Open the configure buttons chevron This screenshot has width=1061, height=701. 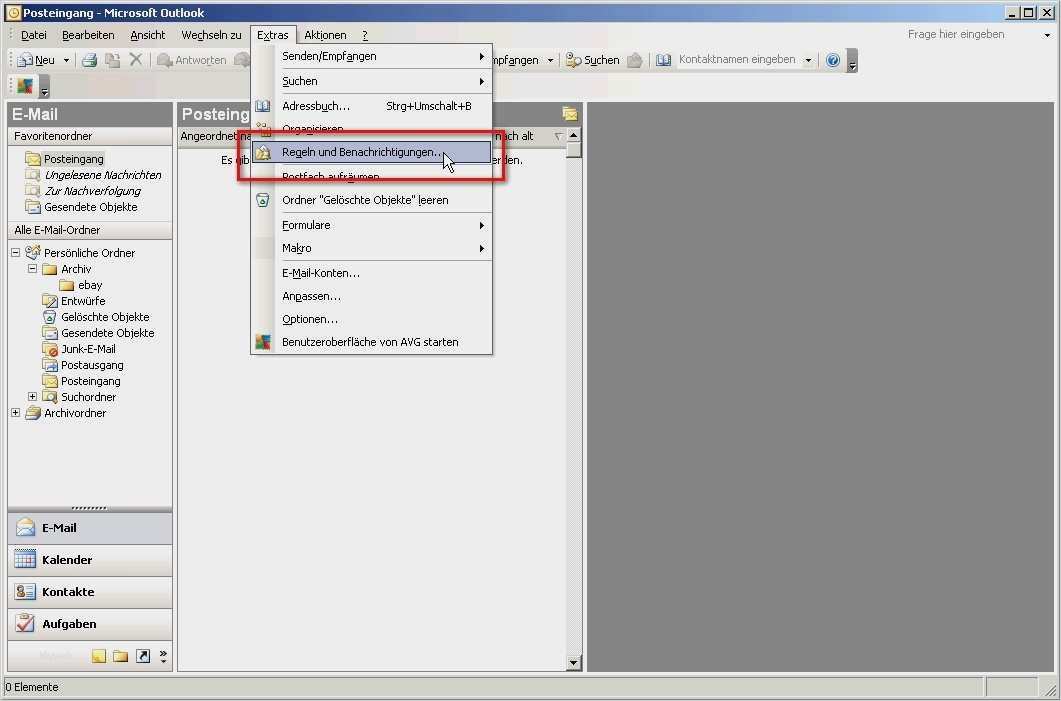(x=163, y=656)
